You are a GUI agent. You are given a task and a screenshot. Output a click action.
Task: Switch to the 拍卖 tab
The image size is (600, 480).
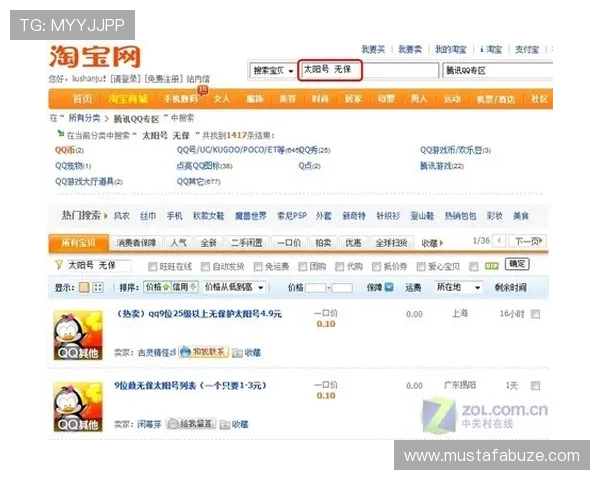coord(323,243)
